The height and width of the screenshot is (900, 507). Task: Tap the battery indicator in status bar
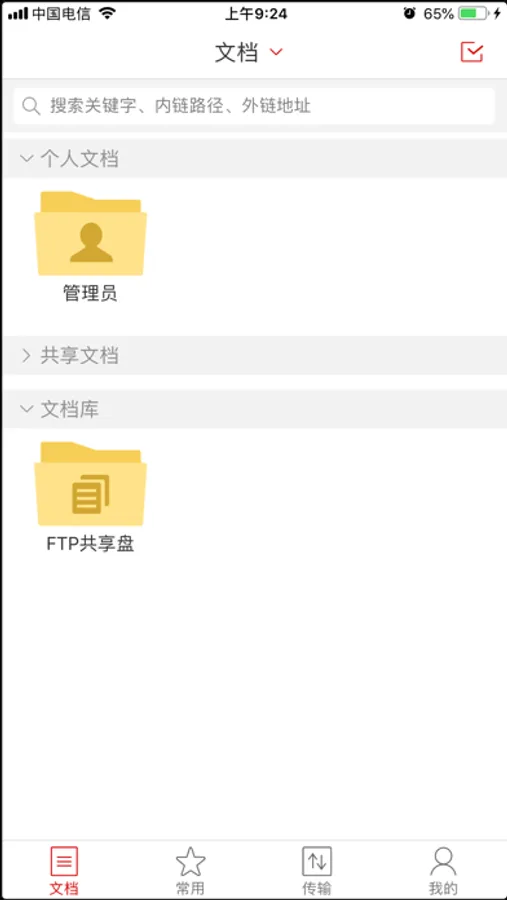pos(474,13)
